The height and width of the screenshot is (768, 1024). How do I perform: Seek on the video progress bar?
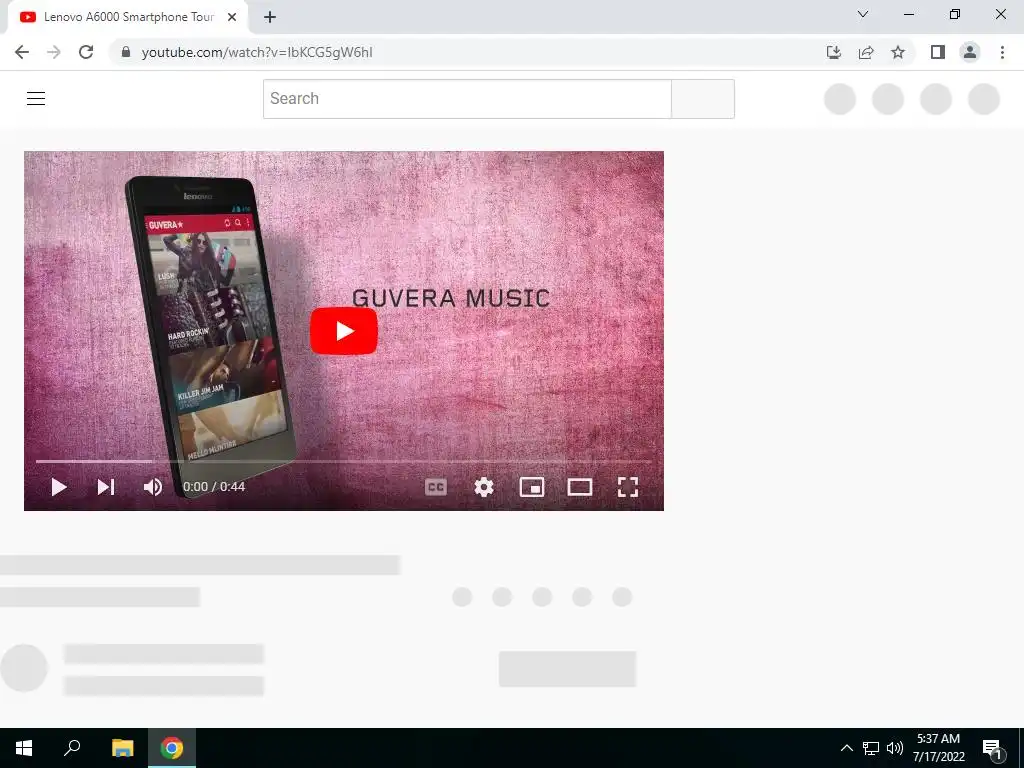click(x=344, y=461)
